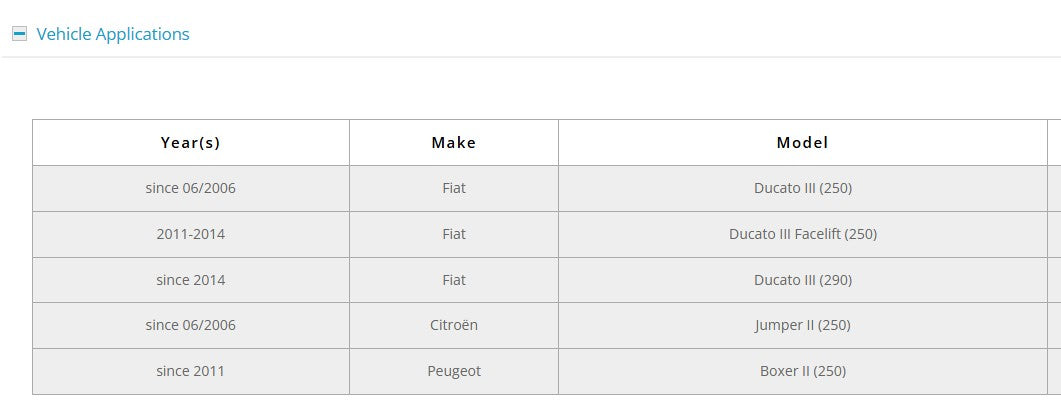This screenshot has height=412, width=1061.
Task: Click the Vehicle Applications heading link
Action: [112, 34]
